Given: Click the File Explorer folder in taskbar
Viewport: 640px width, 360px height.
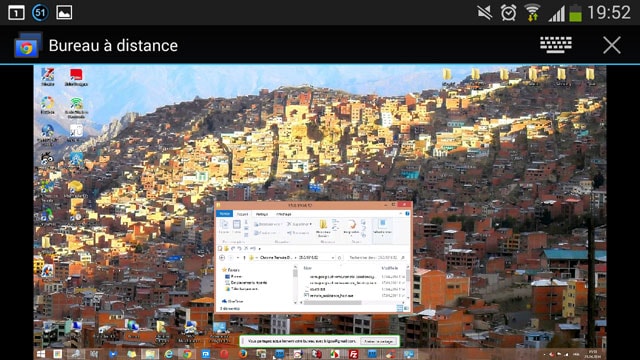Looking at the screenshot, I should [150, 354].
